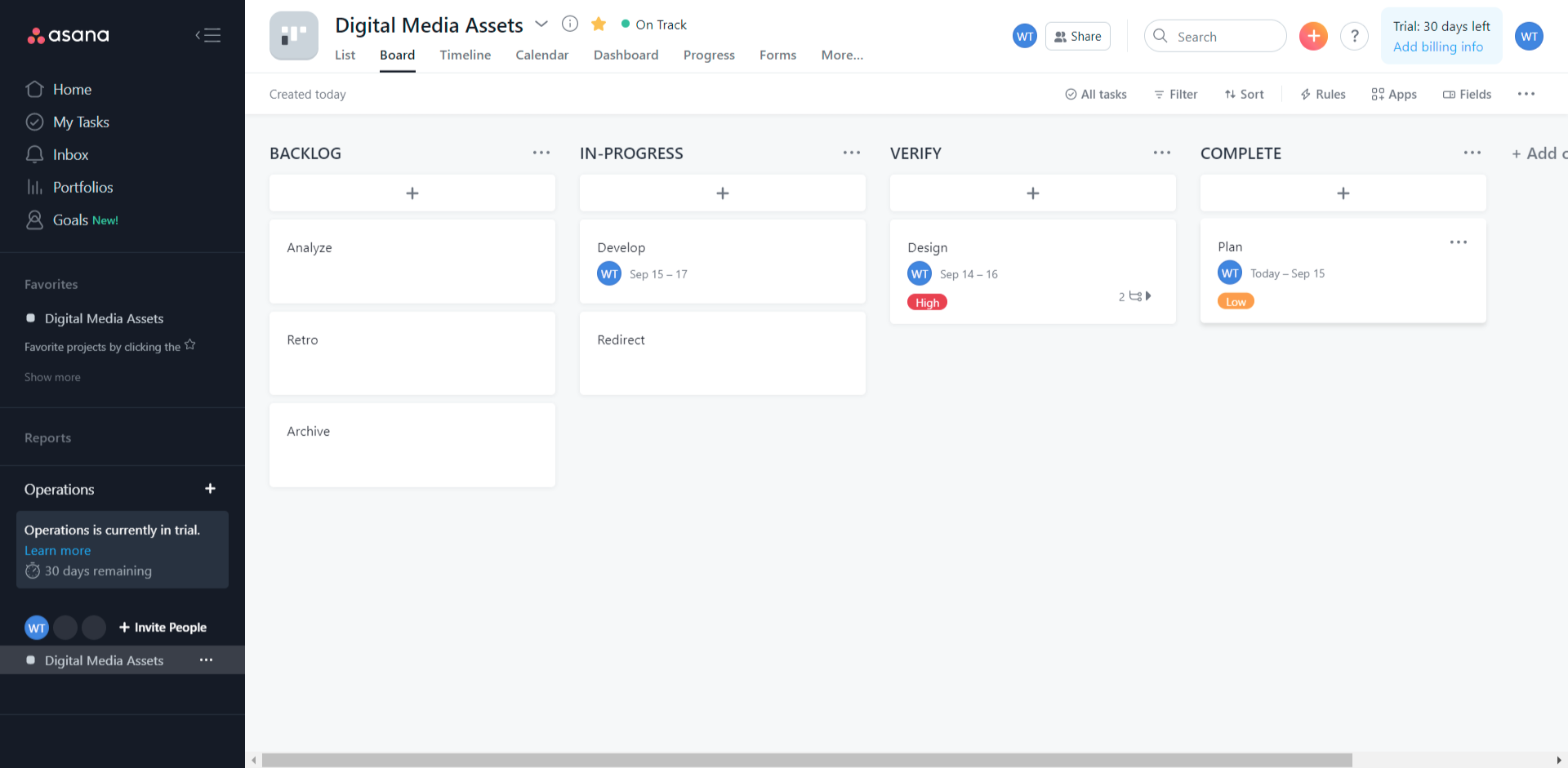Screen dimensions: 1568x768
Task: Open the WT profile avatar menu
Action: click(x=1529, y=36)
